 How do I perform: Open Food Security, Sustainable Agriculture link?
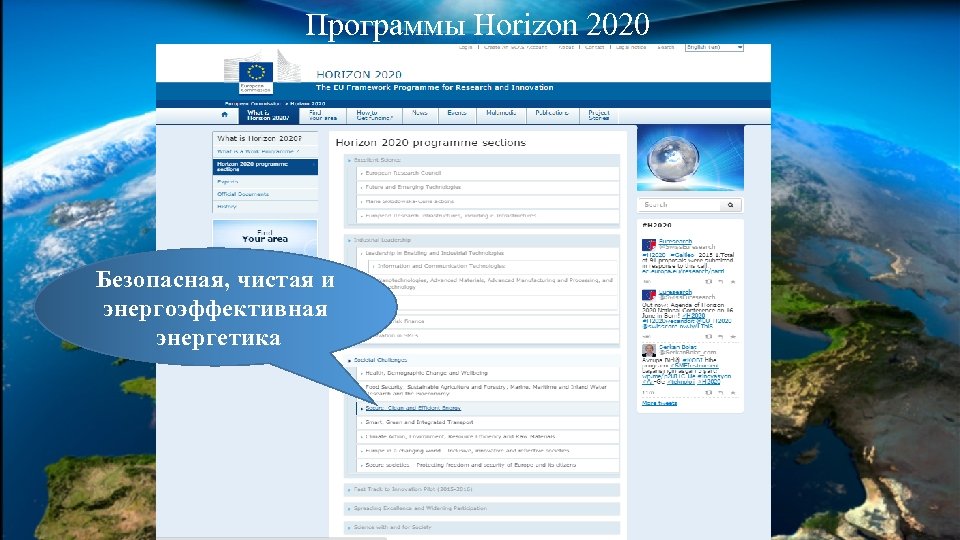tap(486, 390)
